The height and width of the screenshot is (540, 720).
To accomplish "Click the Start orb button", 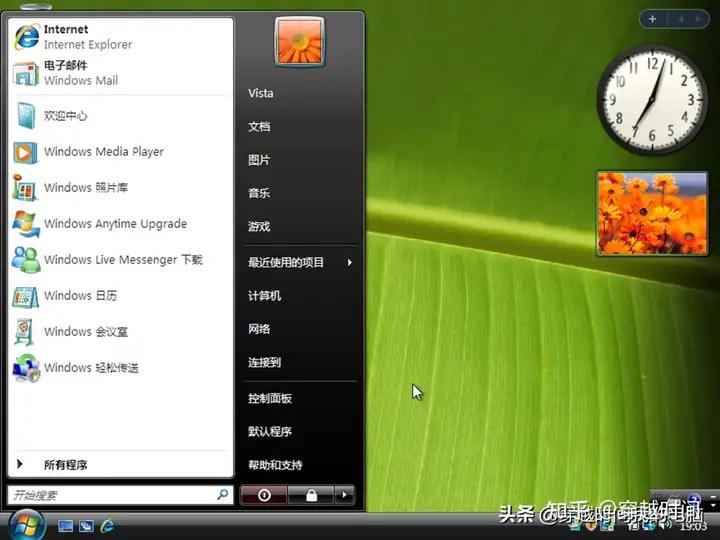I will coord(27,525).
